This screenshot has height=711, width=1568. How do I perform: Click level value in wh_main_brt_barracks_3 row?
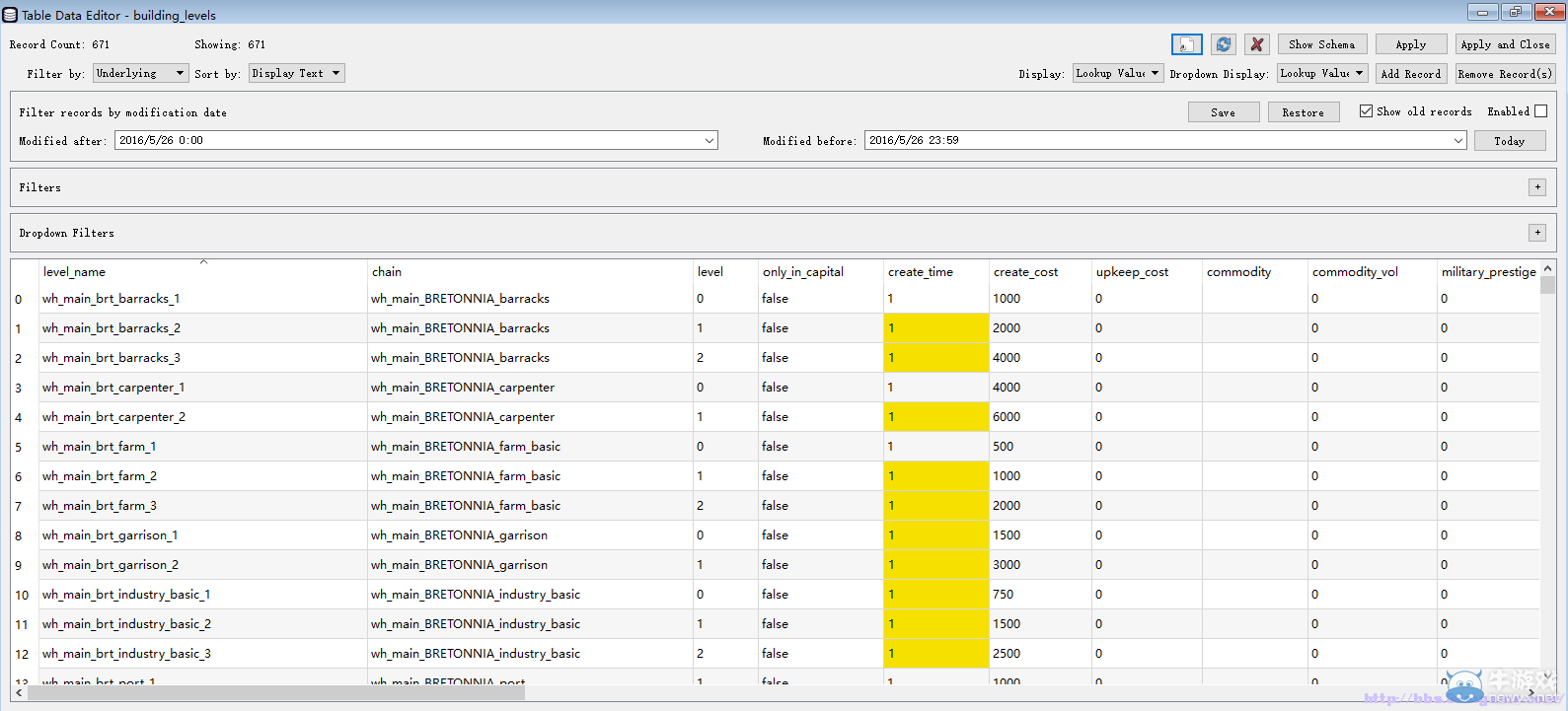pos(725,358)
